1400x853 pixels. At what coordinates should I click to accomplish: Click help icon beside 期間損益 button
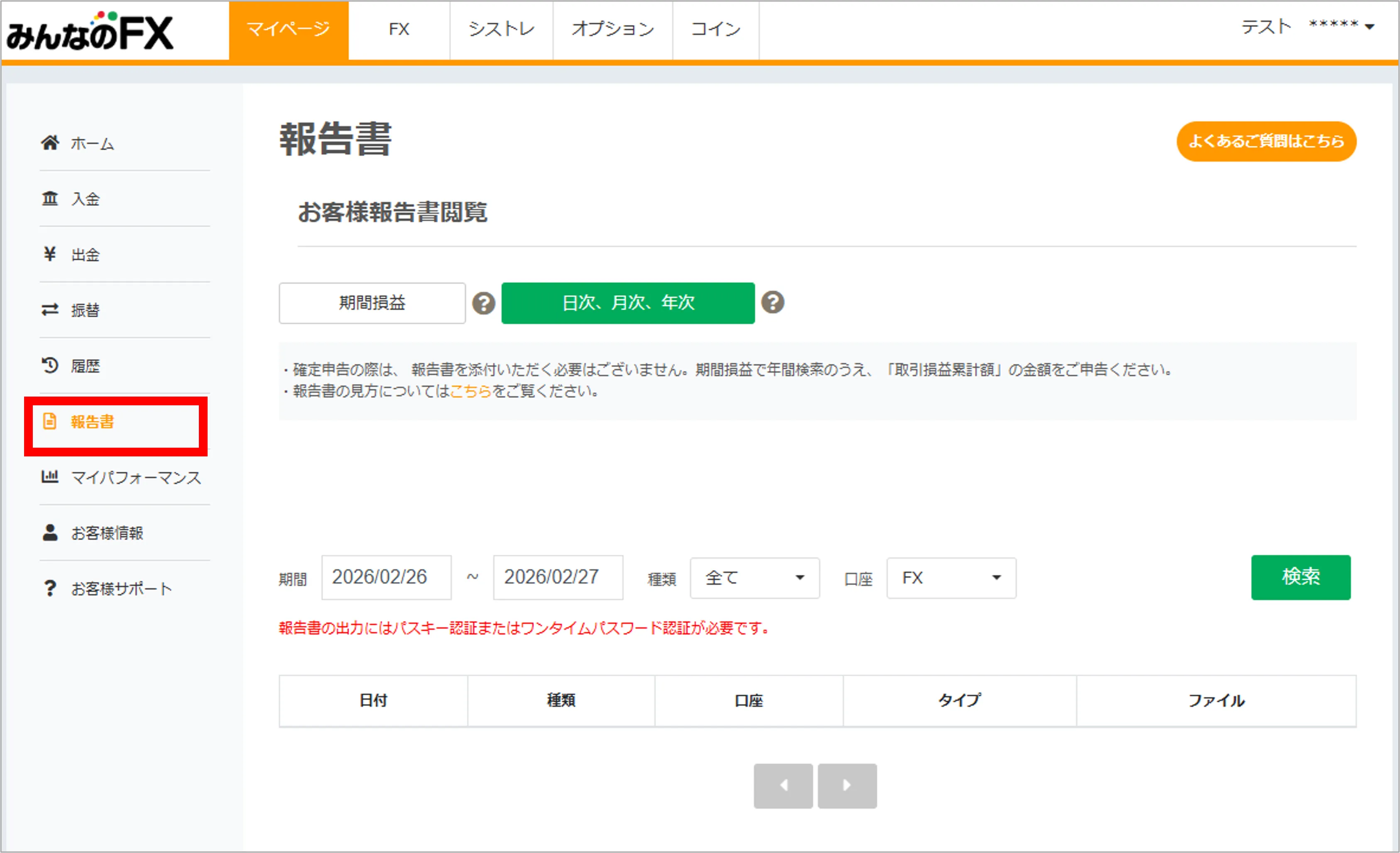click(x=484, y=303)
